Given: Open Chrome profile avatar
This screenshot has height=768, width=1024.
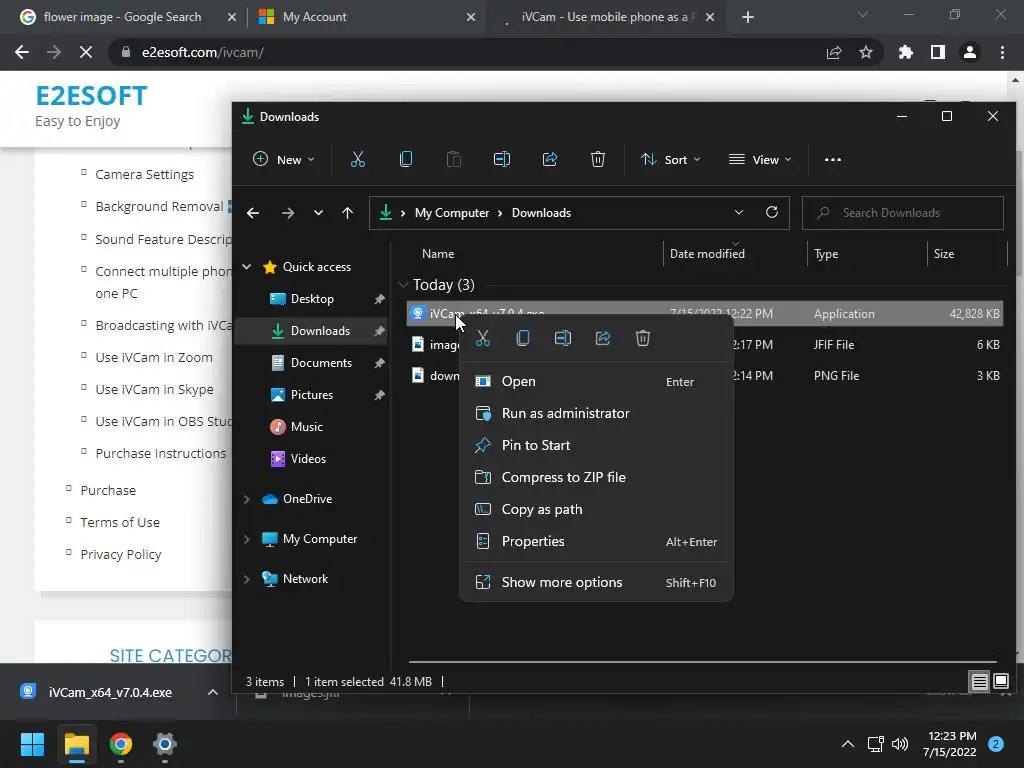Looking at the screenshot, I should pyautogui.click(x=970, y=52).
